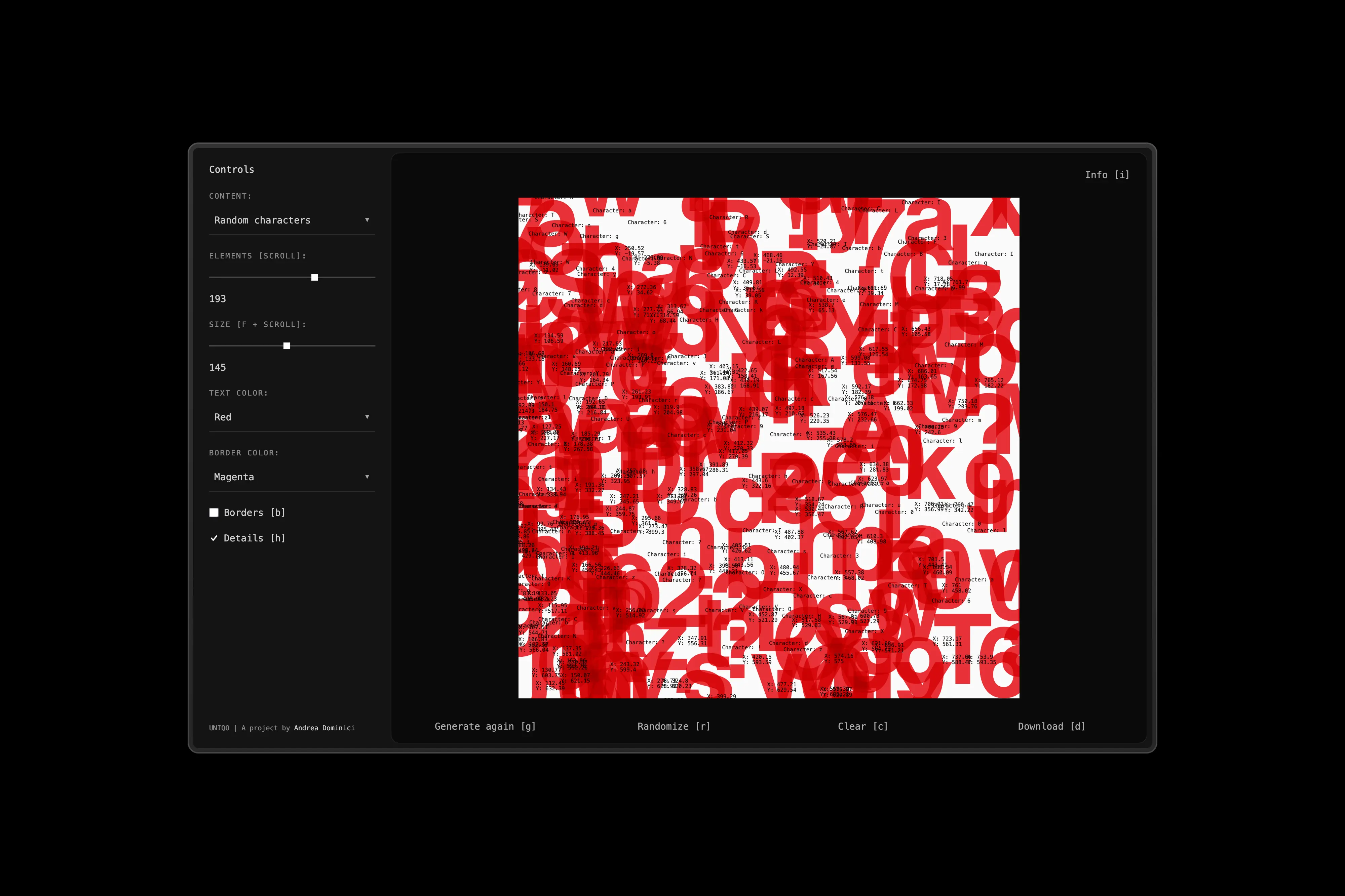Screen dimensions: 1345x896
Task: Enable the Borders [b] checkbox
Action: [x=214, y=513]
